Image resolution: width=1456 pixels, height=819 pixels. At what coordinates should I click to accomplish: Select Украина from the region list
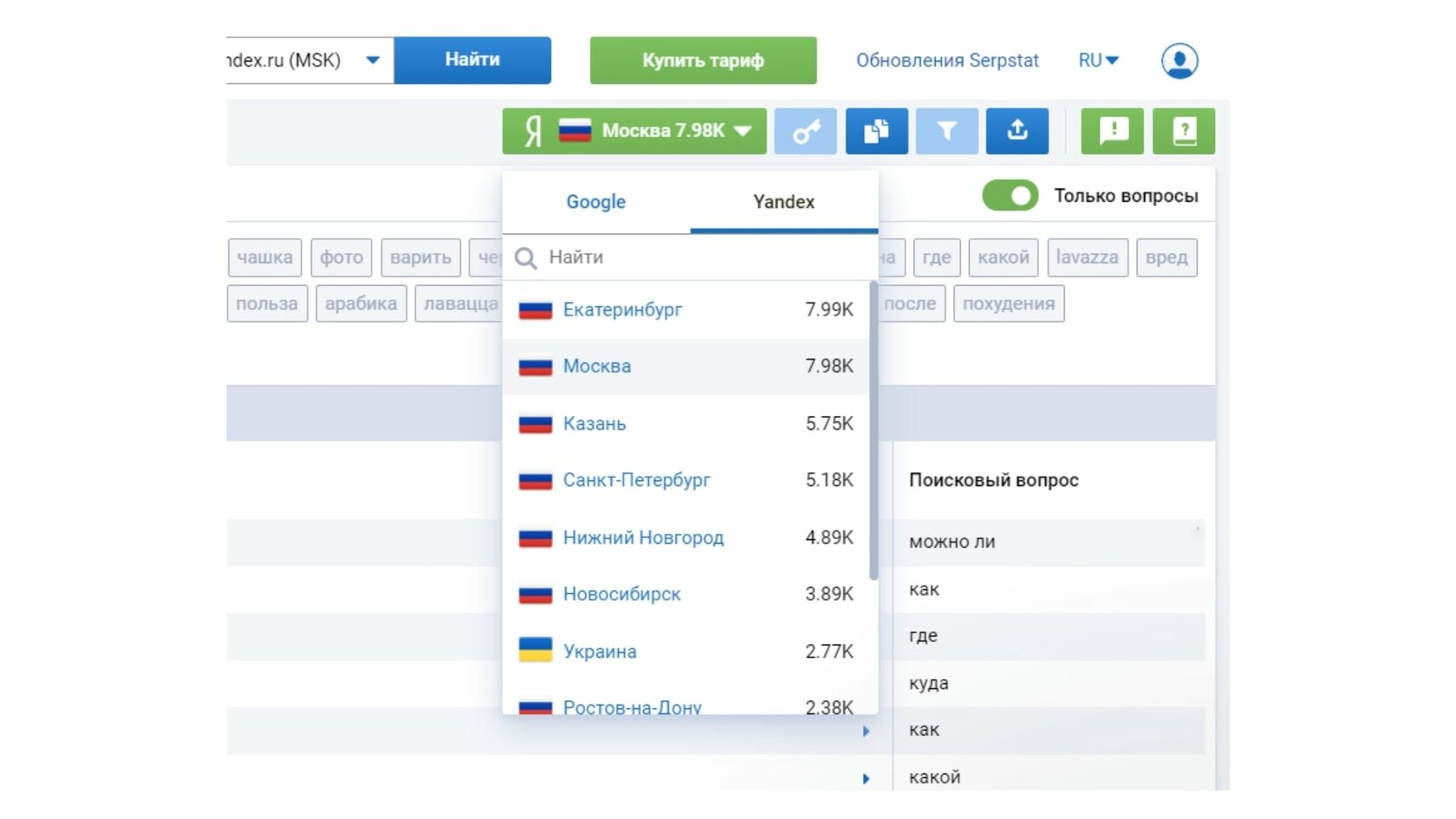tap(686, 652)
